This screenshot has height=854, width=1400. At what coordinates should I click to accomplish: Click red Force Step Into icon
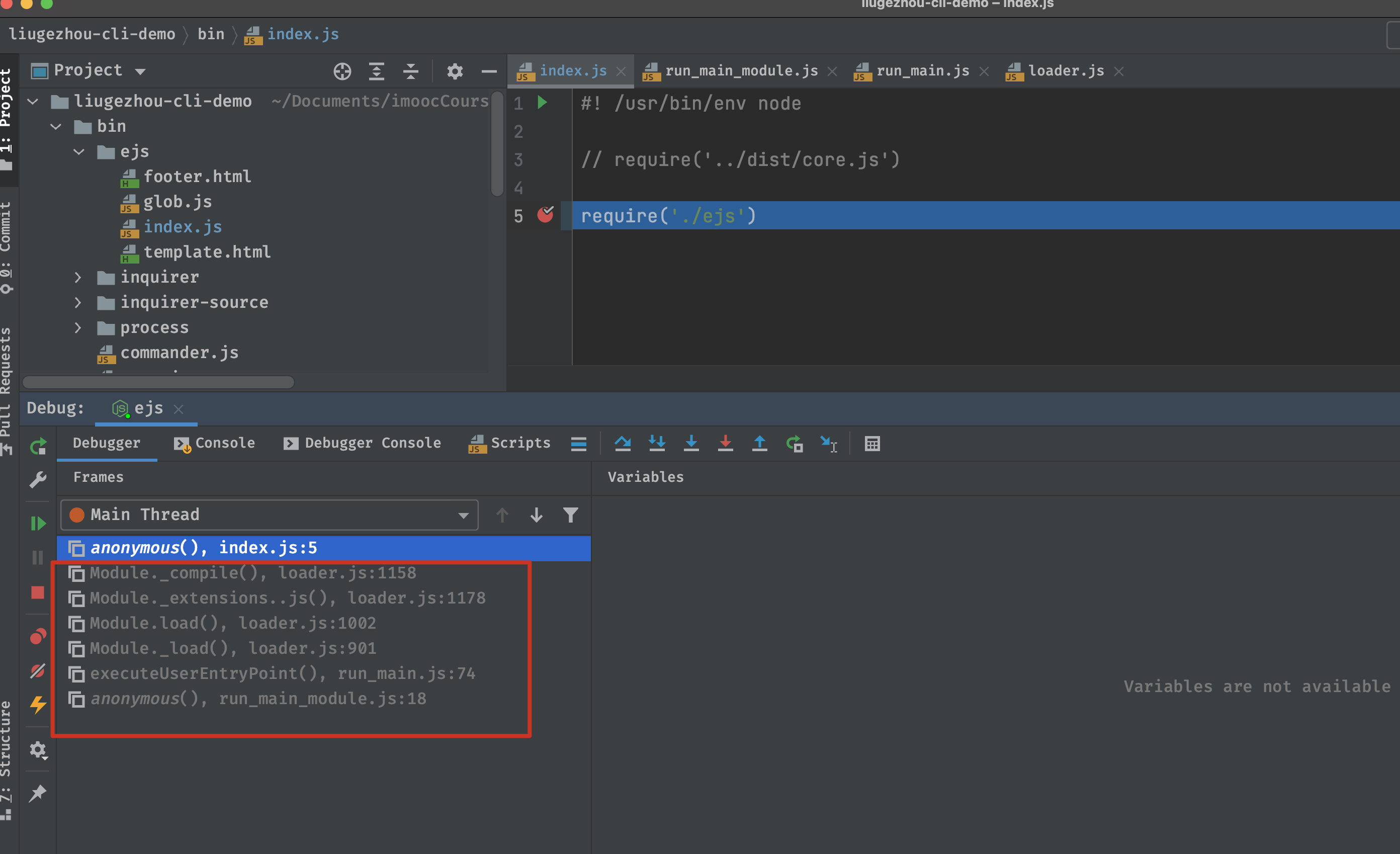[x=726, y=443]
